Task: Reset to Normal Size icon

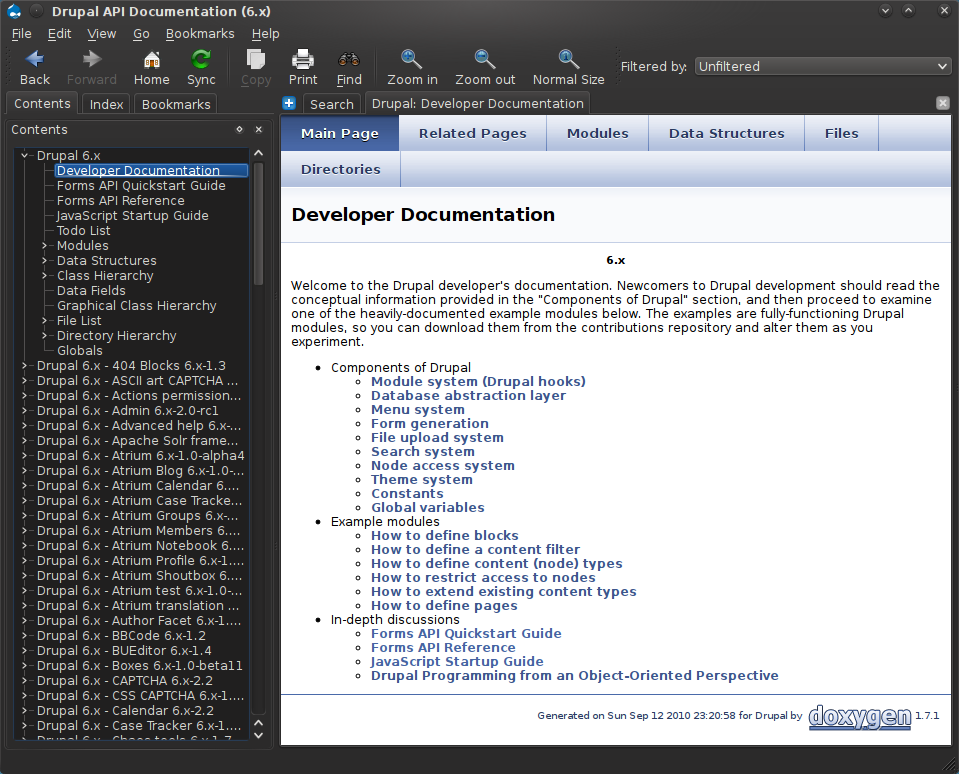Action: 568,59
